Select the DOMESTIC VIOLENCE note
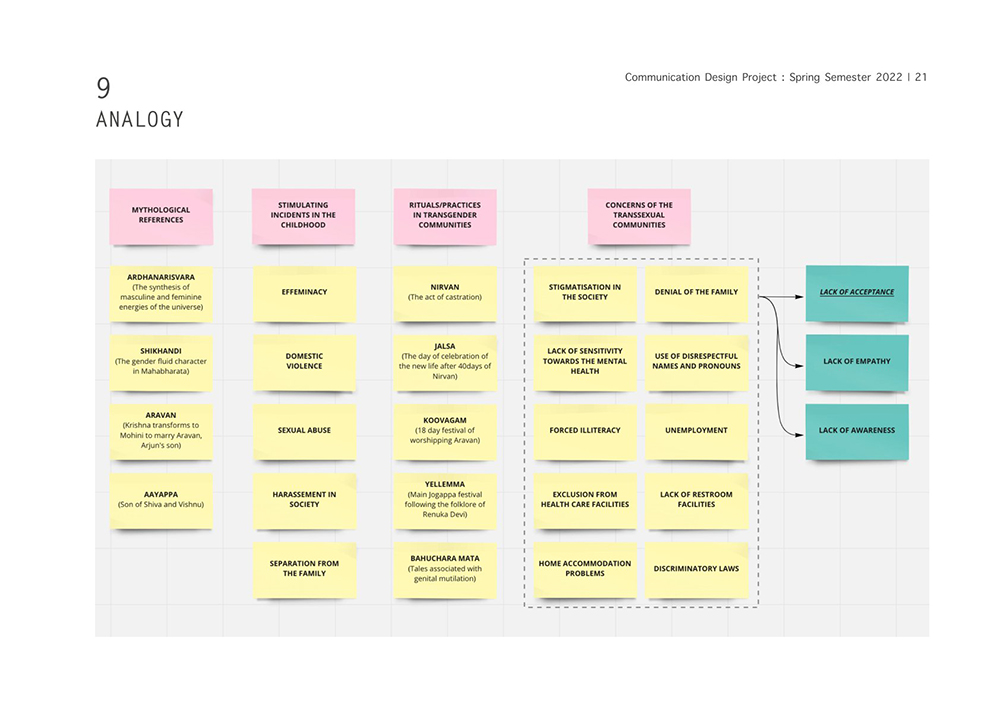This screenshot has height=707, width=1000. click(x=304, y=362)
